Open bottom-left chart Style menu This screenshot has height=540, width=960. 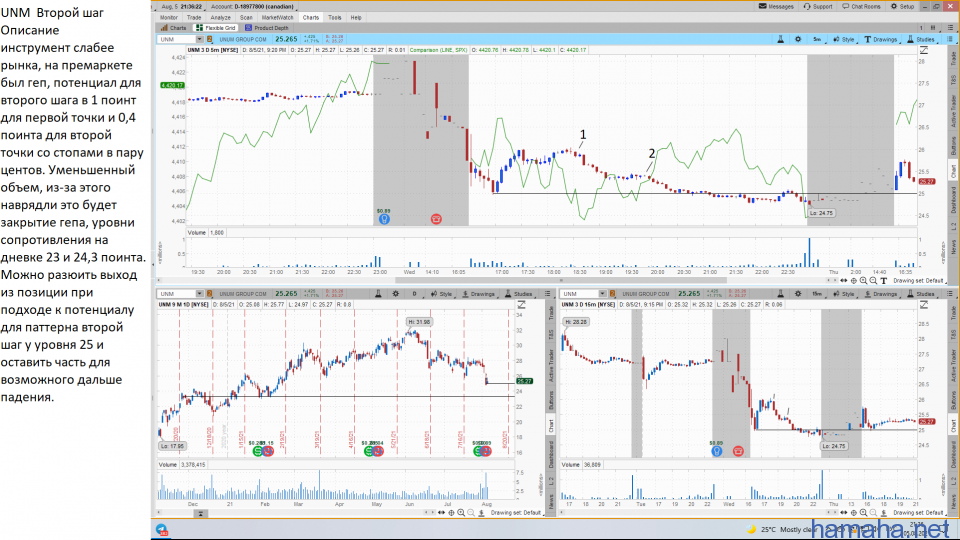(x=441, y=294)
